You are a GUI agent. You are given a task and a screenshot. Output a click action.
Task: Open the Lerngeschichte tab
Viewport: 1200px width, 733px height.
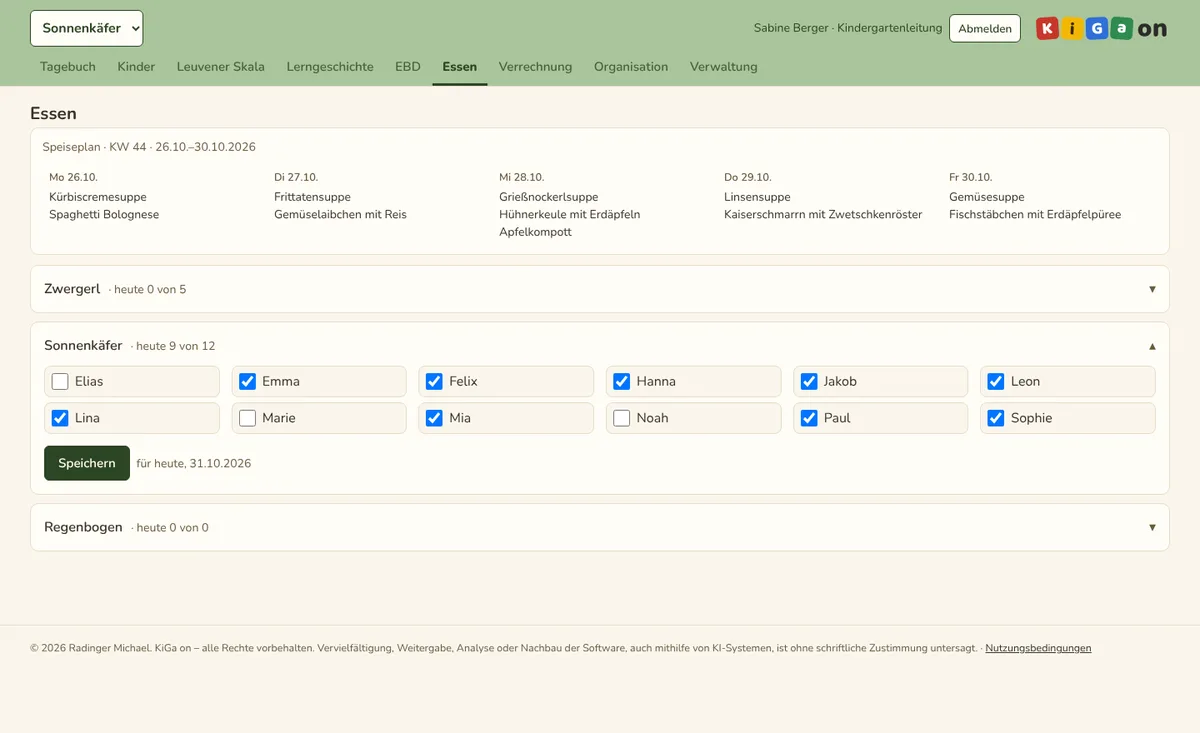330,67
